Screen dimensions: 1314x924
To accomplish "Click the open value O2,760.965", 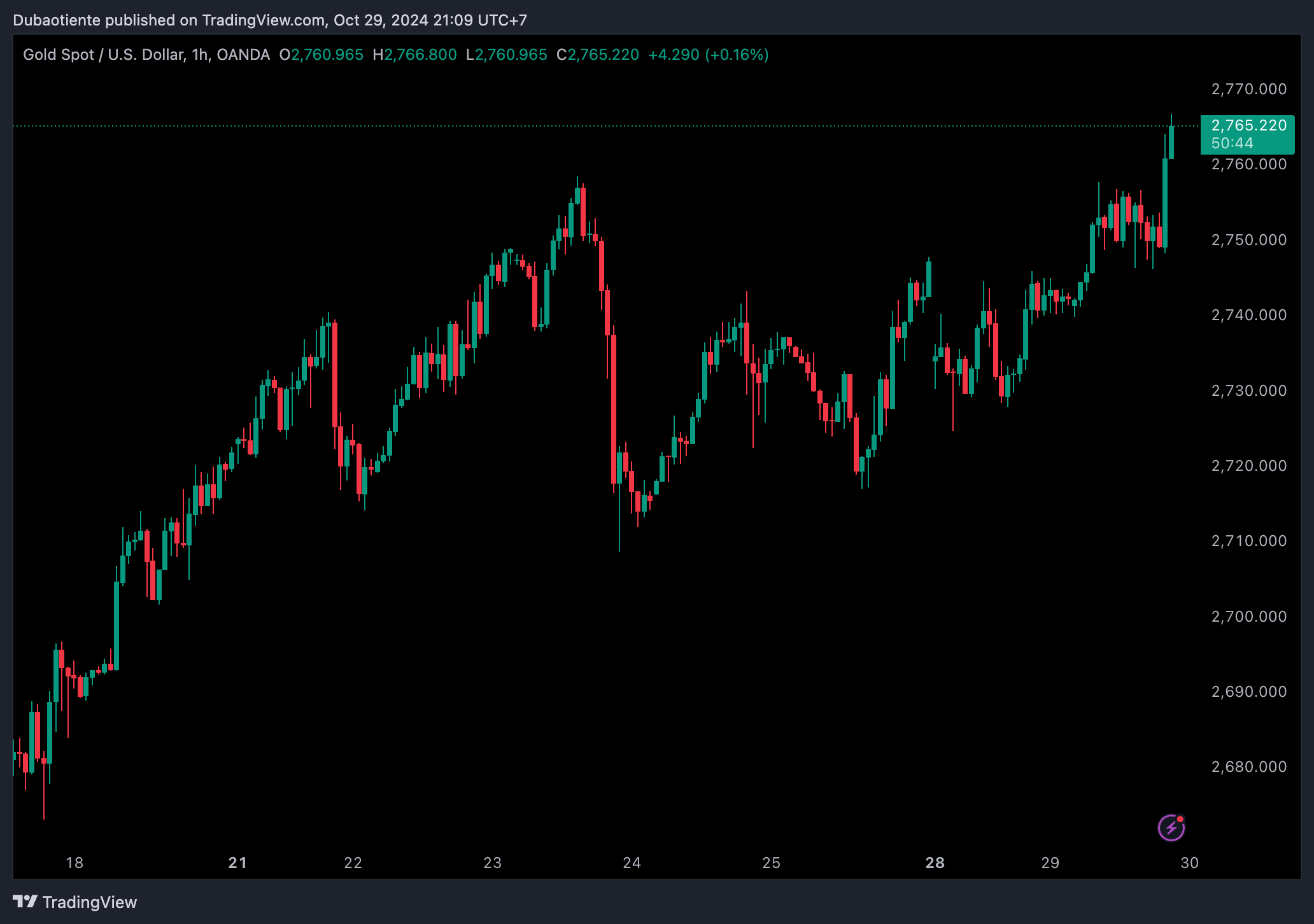I will point(321,55).
